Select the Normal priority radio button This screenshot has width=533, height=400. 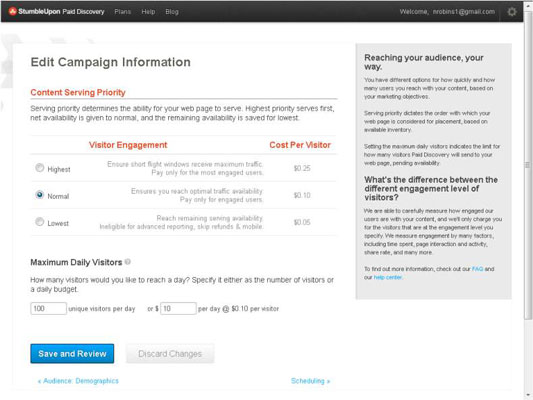40,195
